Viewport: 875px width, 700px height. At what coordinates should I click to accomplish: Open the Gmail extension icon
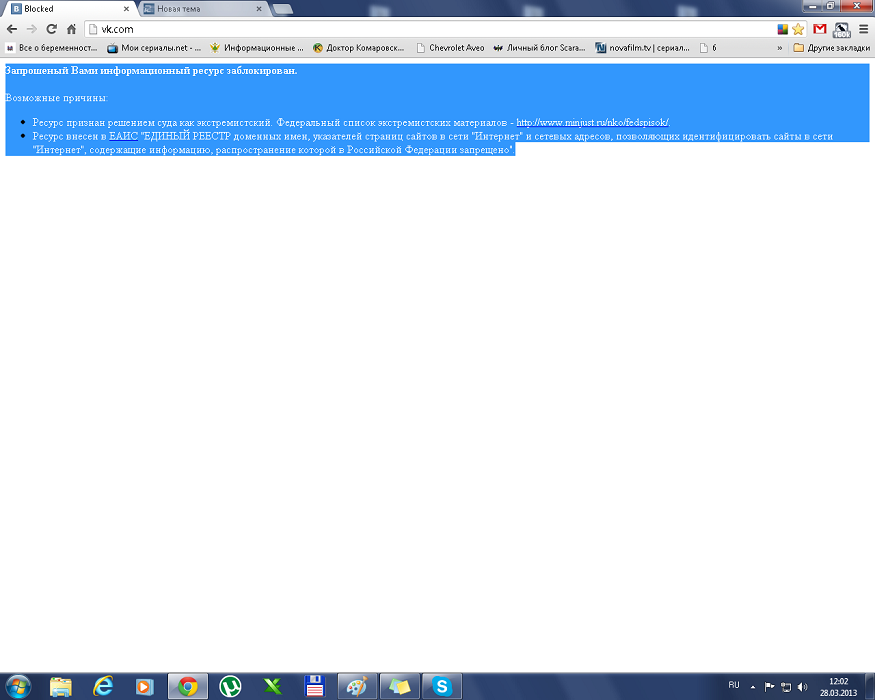click(820, 29)
